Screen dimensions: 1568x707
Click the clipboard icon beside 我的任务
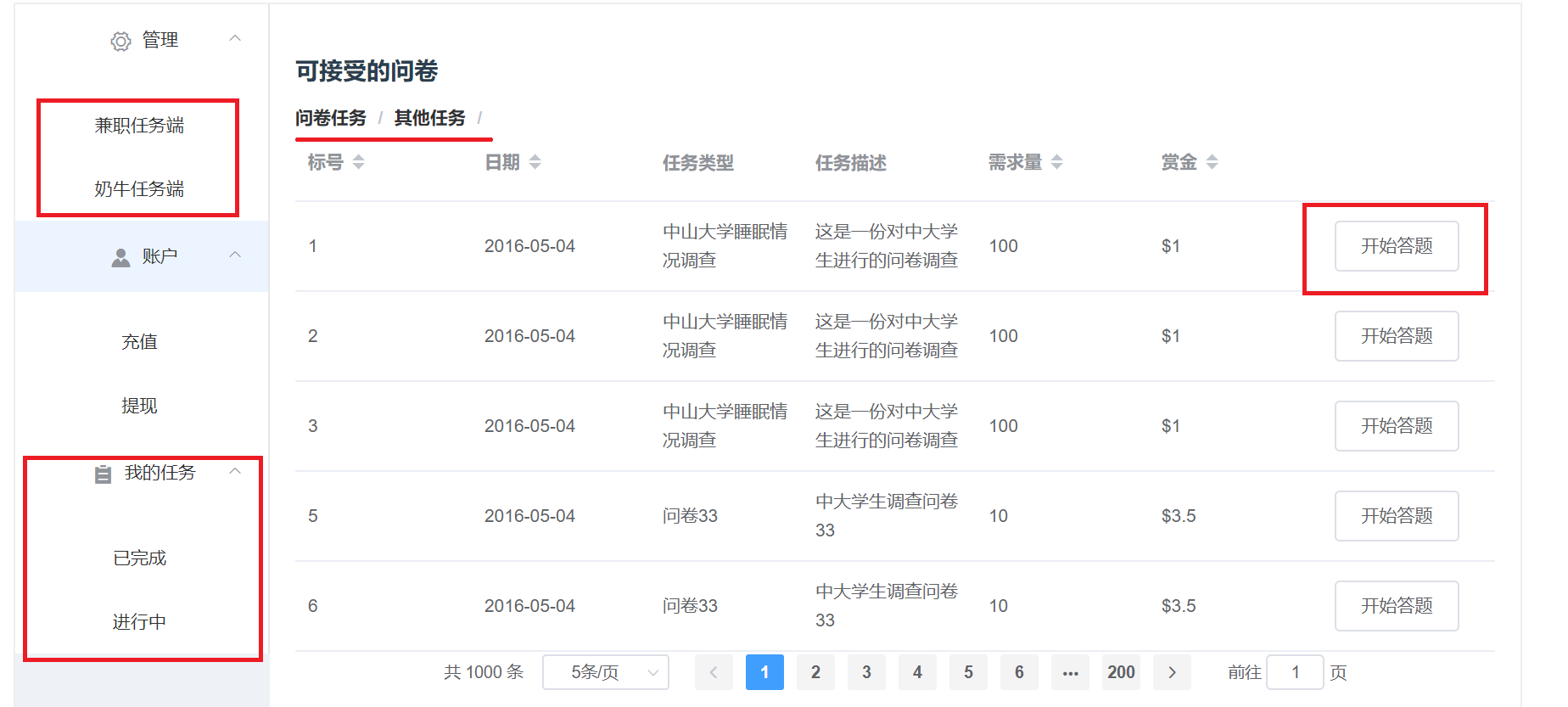tap(103, 474)
